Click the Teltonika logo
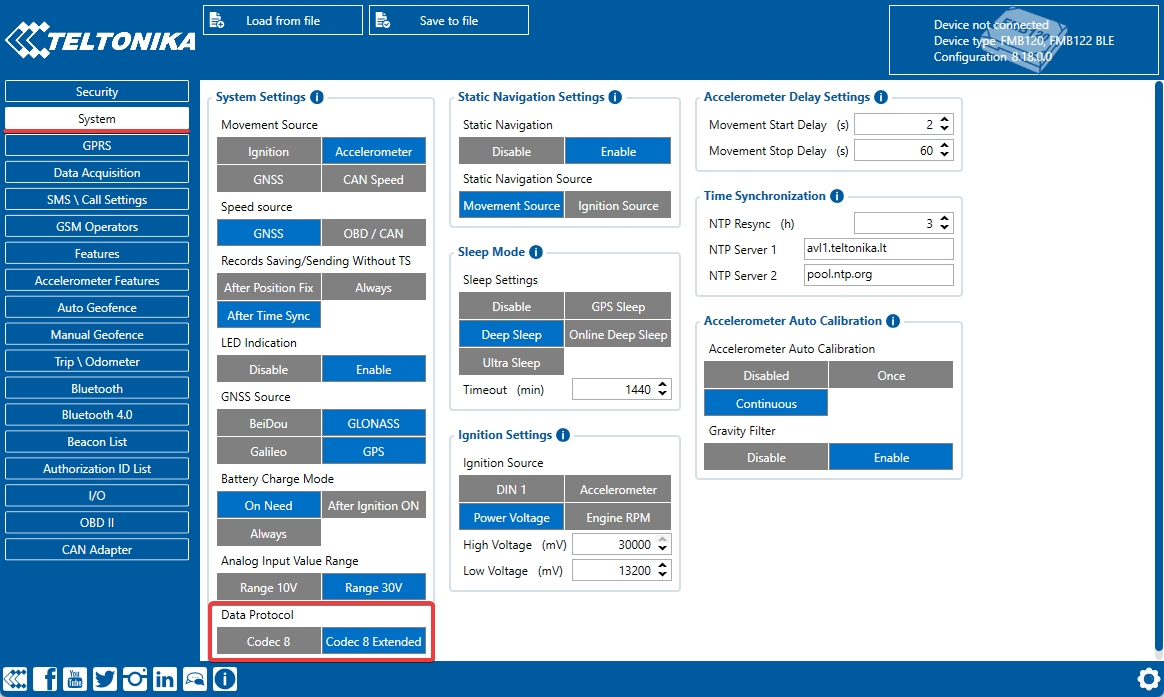This screenshot has width=1164, height=697. [x=97, y=38]
